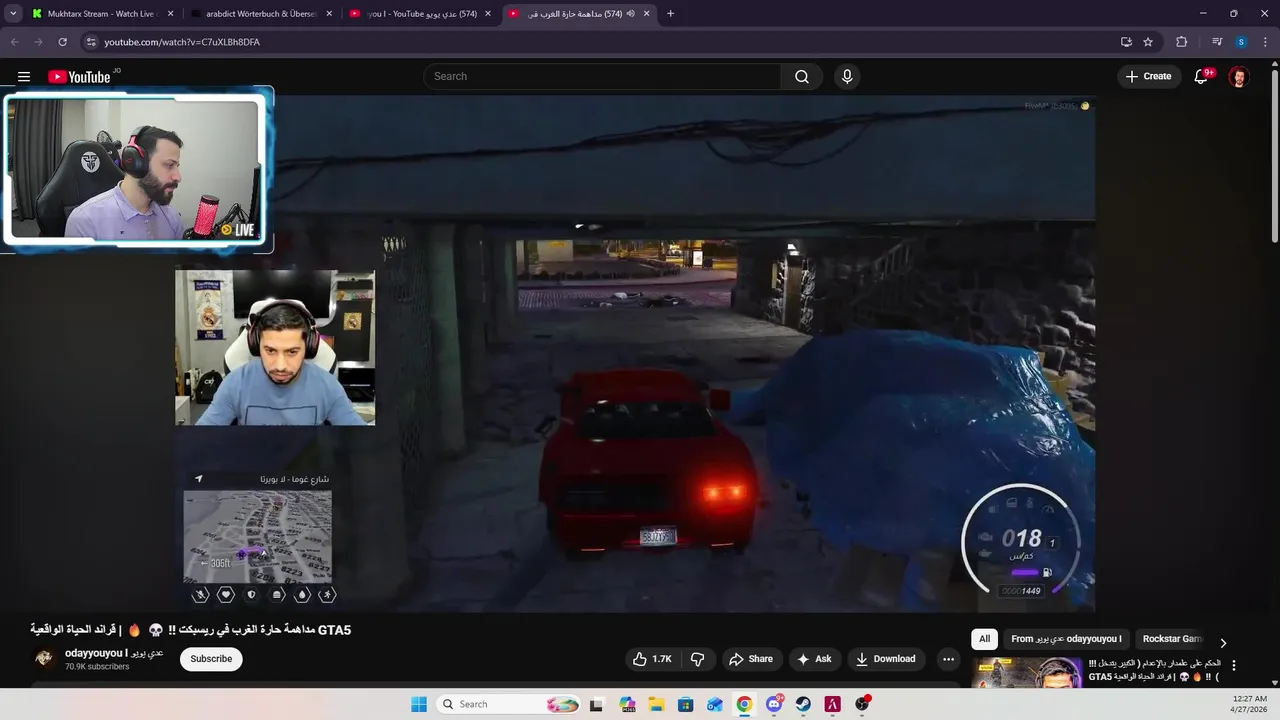The image size is (1280, 720).
Task: Click install/cast icon in address bar
Action: coord(1126,42)
